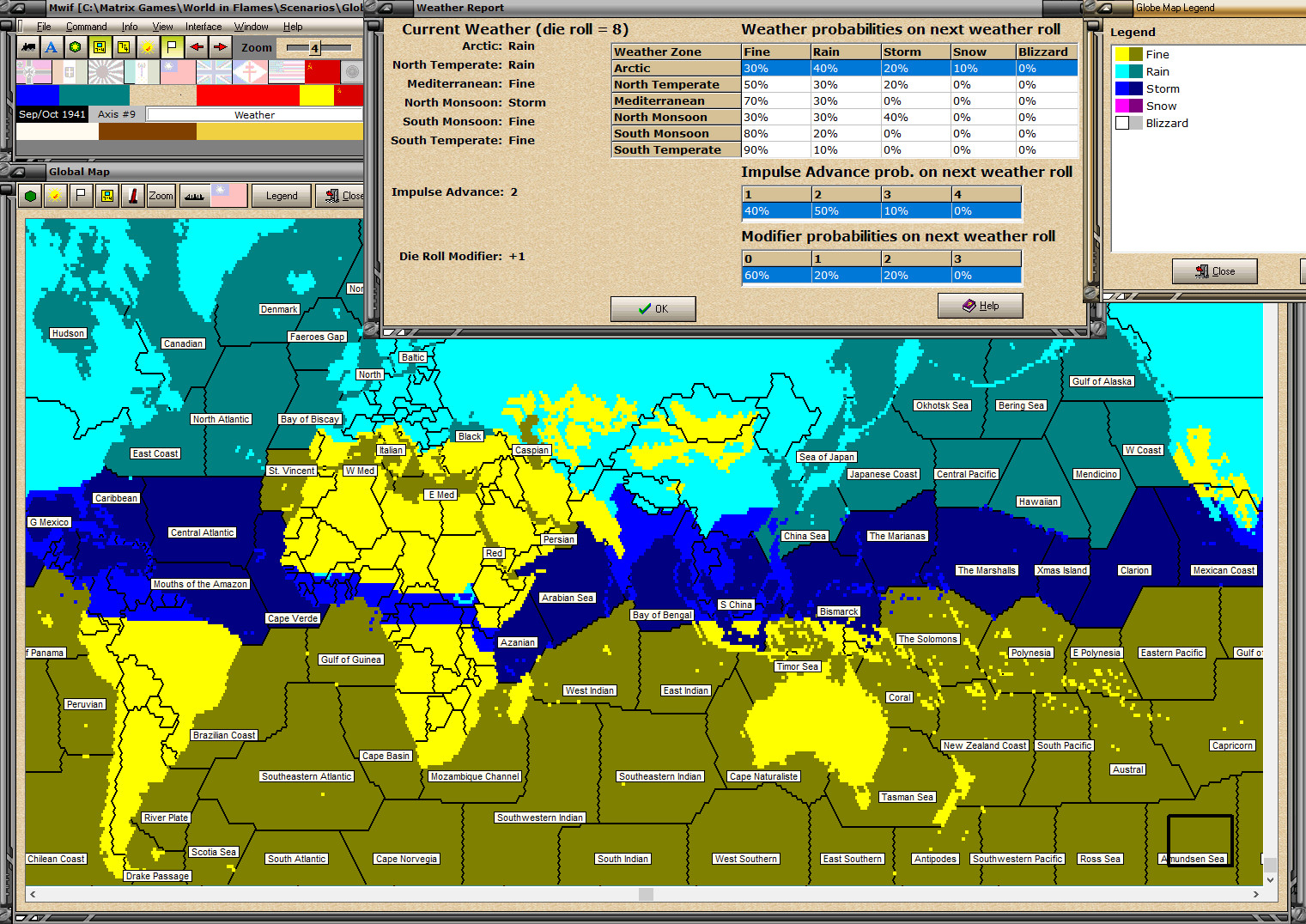1306x924 pixels.
Task: Click the red left arrow icon
Action: click(197, 47)
